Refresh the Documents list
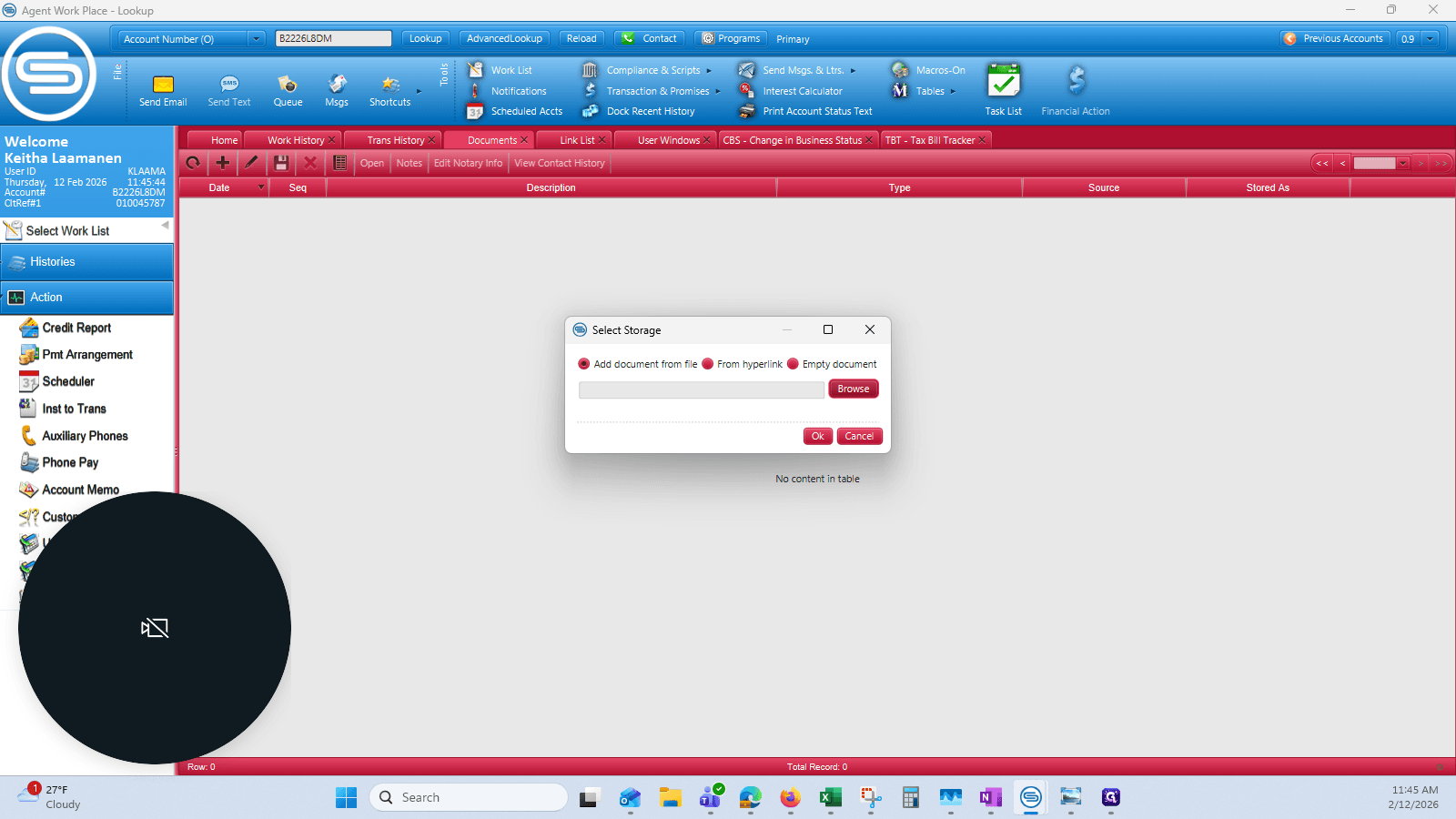Viewport: 1456px width, 819px height. tap(193, 163)
